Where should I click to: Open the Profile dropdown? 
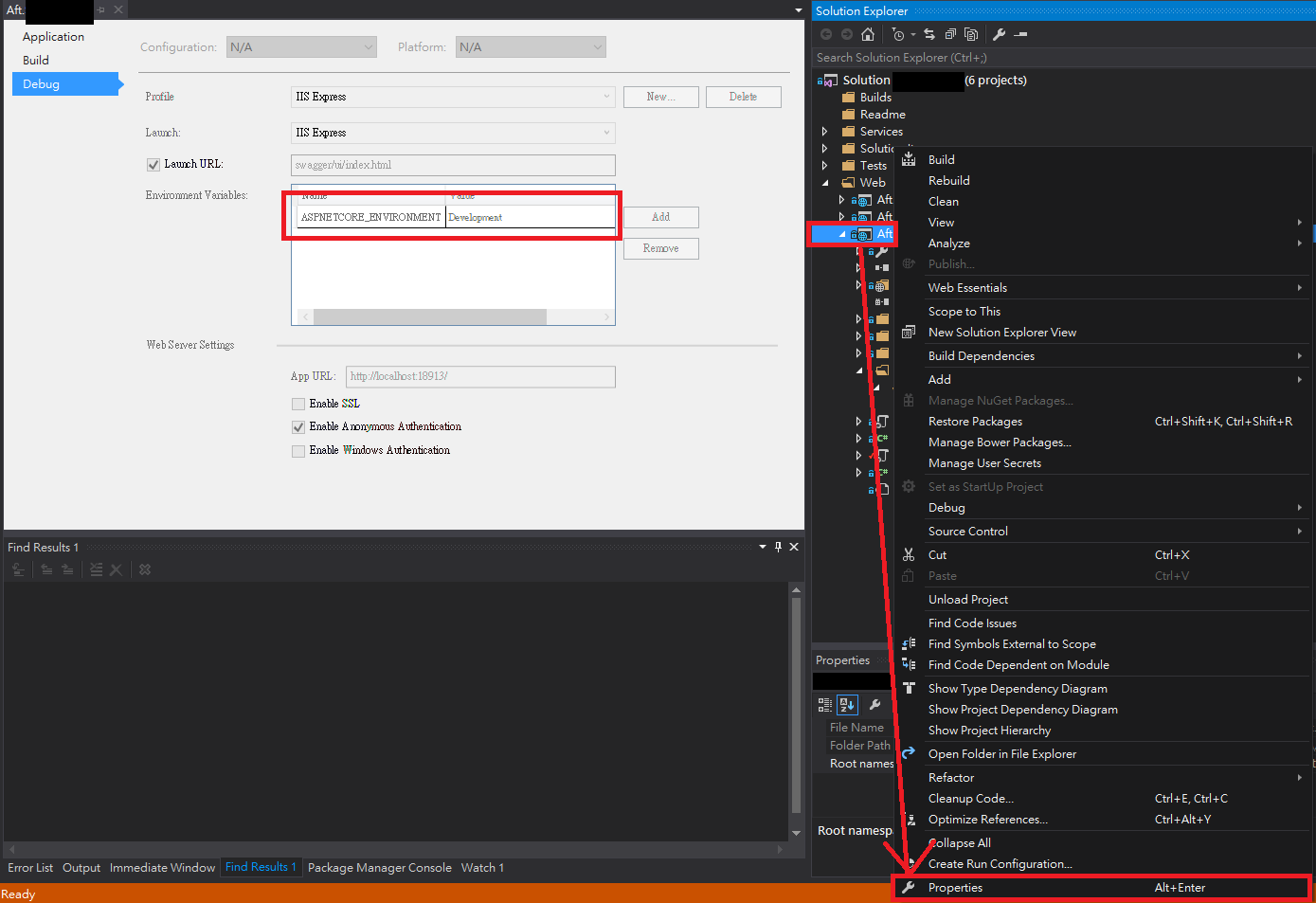(x=453, y=97)
